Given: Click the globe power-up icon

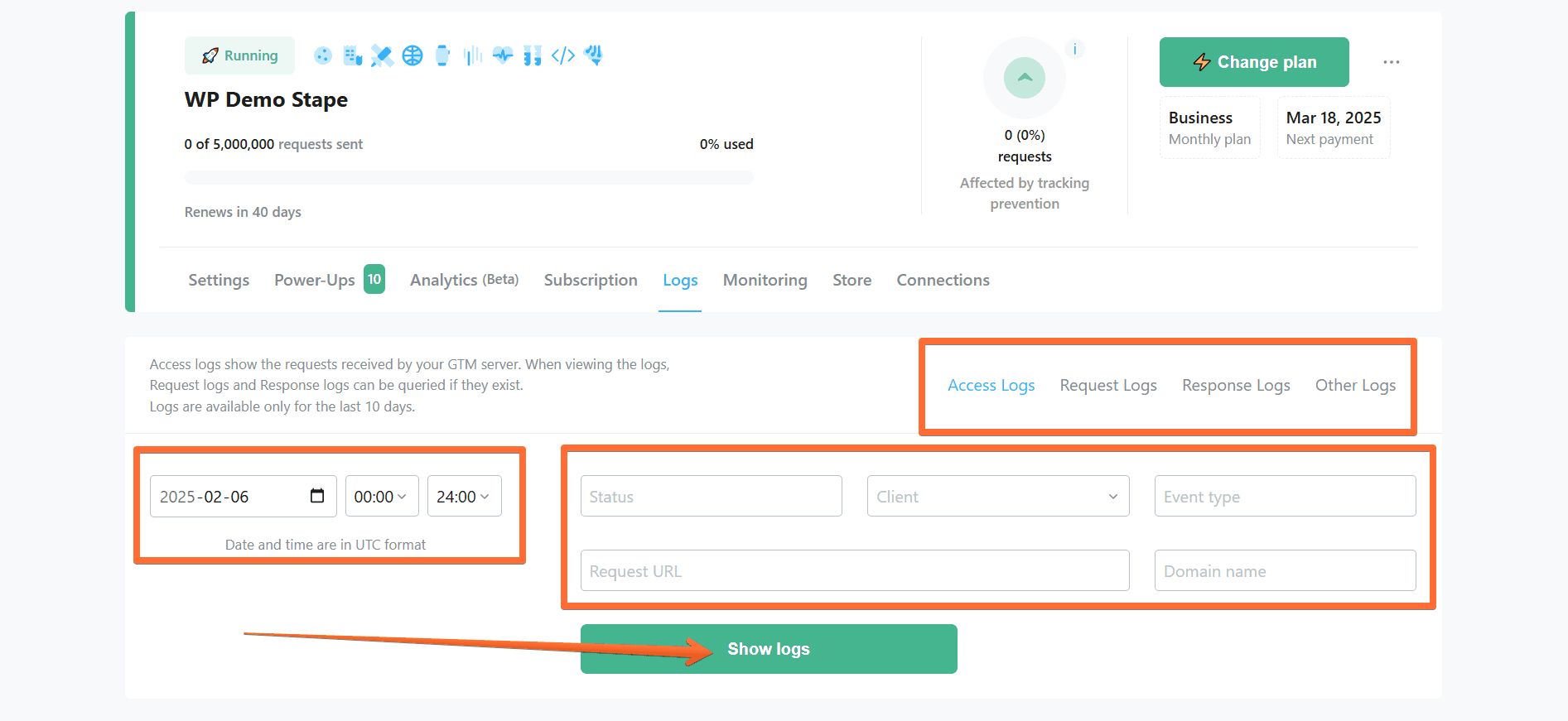Looking at the screenshot, I should (x=413, y=55).
